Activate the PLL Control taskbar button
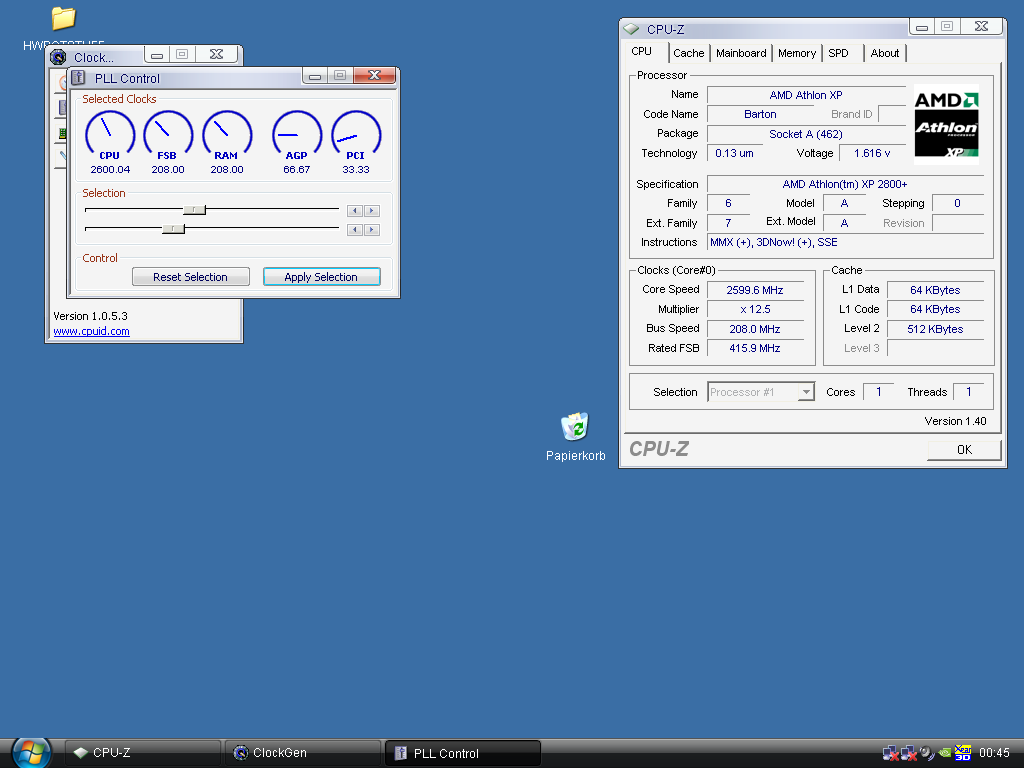The width and height of the screenshot is (1024, 768). (x=462, y=753)
